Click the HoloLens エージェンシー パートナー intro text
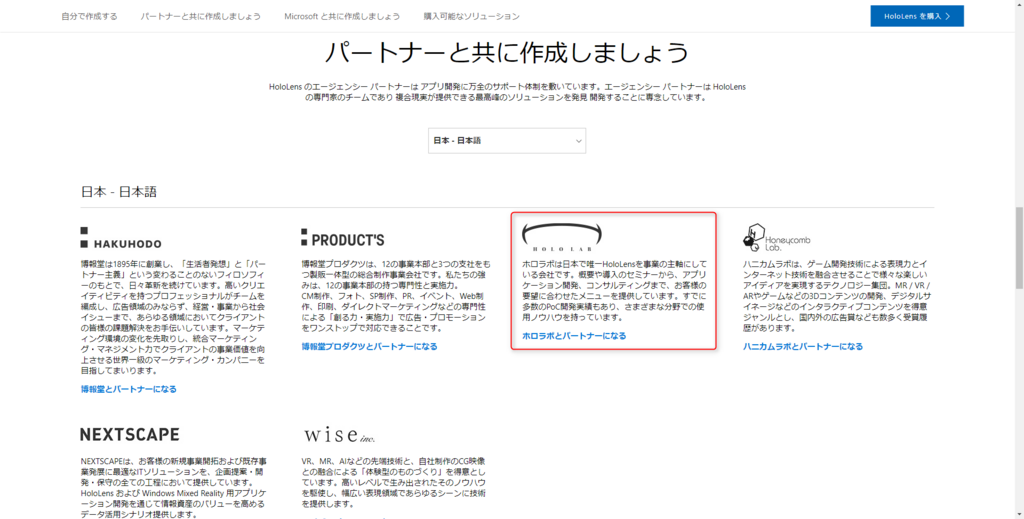Image resolution: width=1024 pixels, height=519 pixels. [507, 92]
